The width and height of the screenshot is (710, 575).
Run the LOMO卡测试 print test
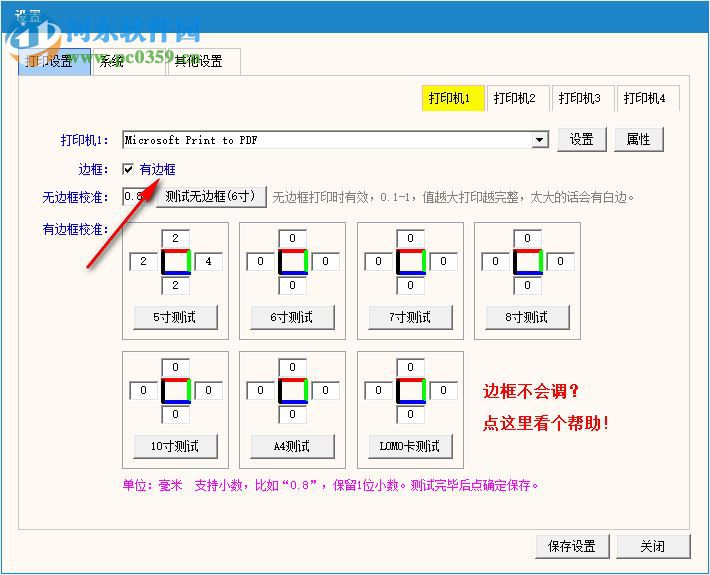click(x=410, y=446)
